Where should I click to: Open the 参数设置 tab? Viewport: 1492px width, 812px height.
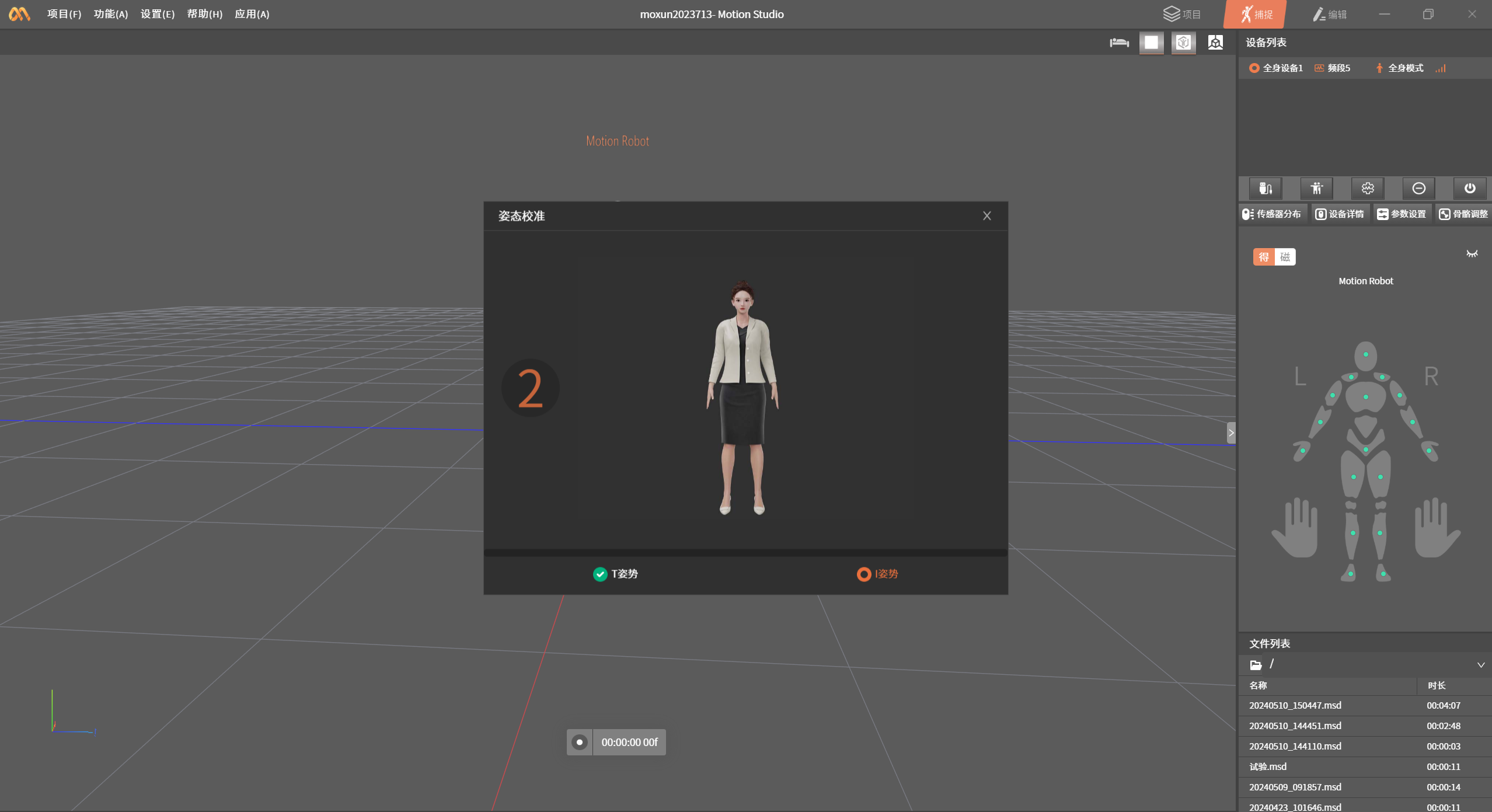point(1402,214)
